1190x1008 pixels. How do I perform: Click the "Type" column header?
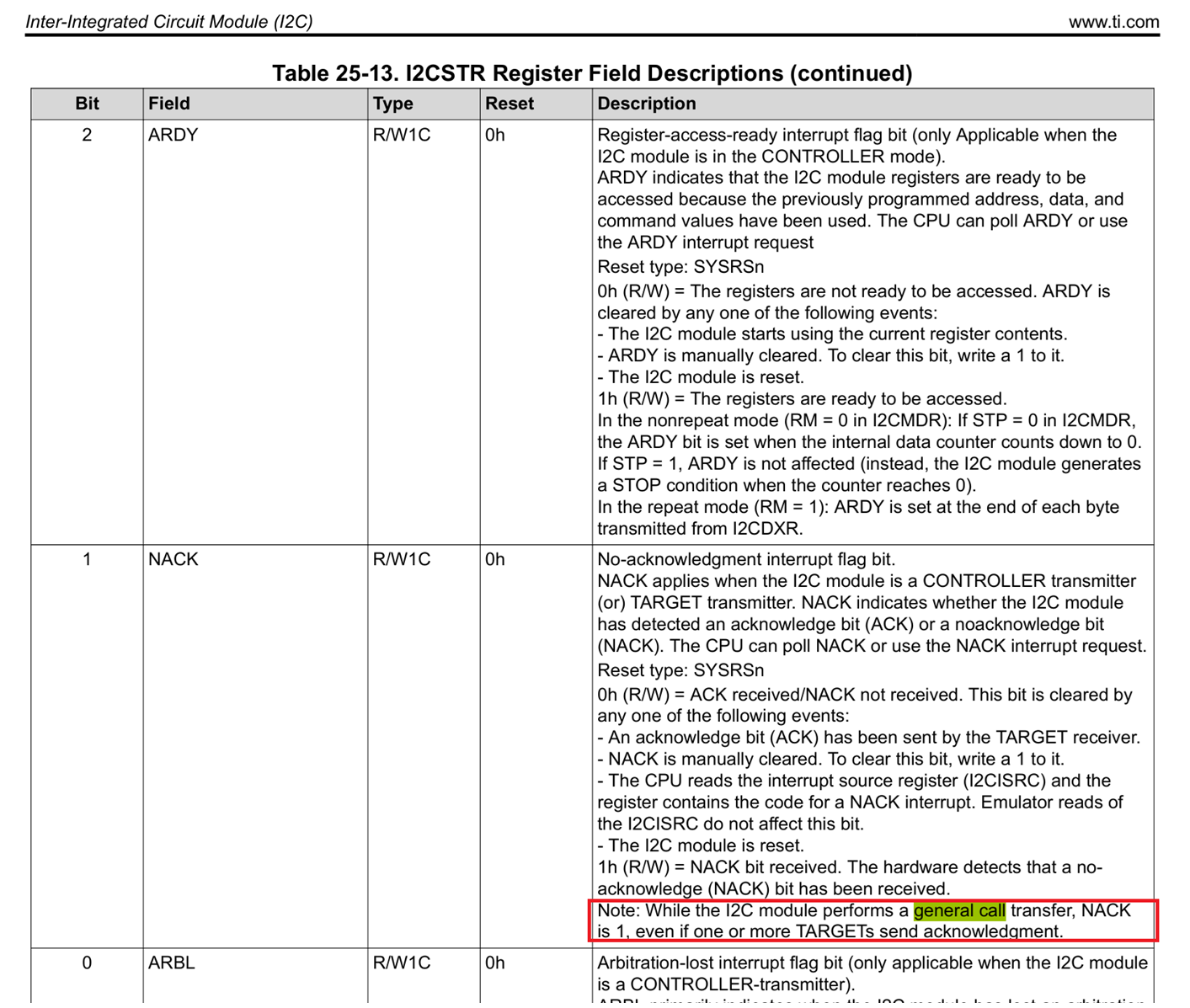coord(393,104)
